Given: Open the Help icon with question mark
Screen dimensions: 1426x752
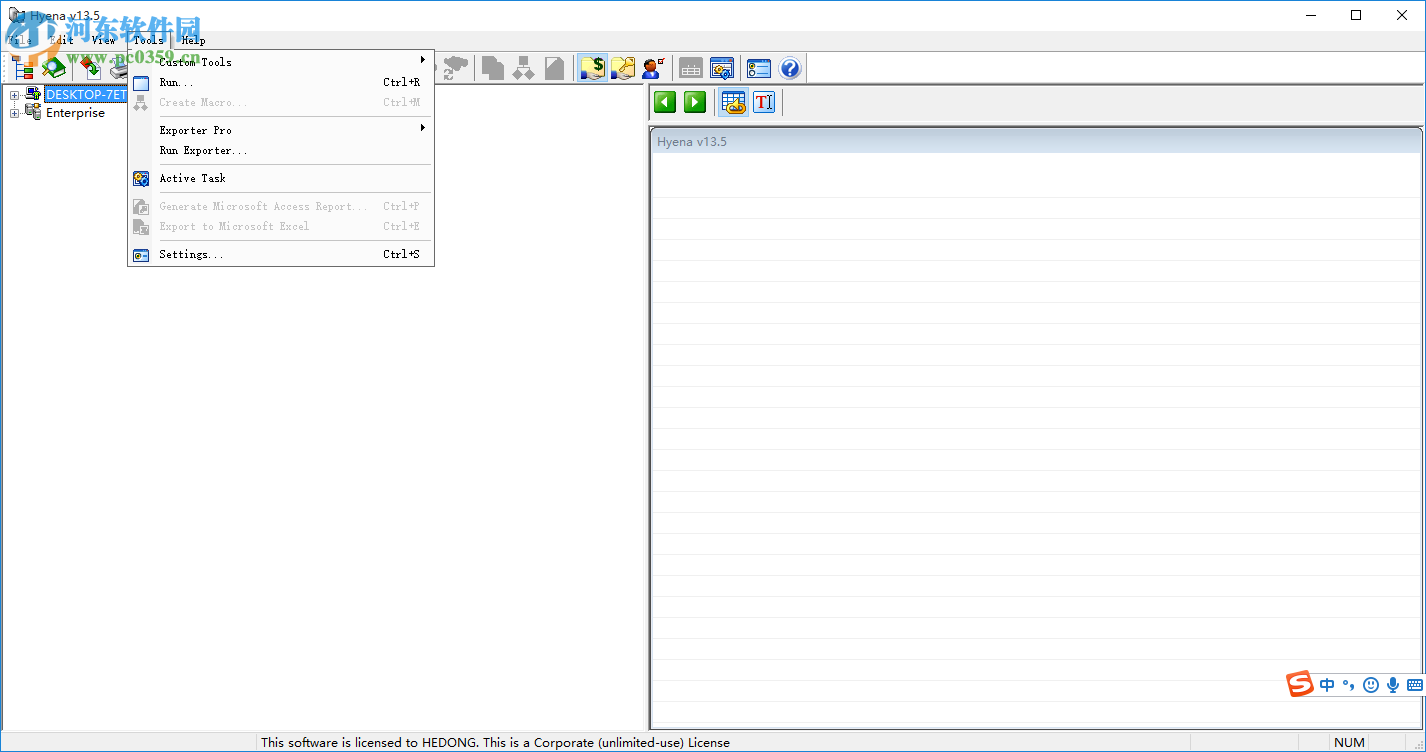Looking at the screenshot, I should point(789,68).
